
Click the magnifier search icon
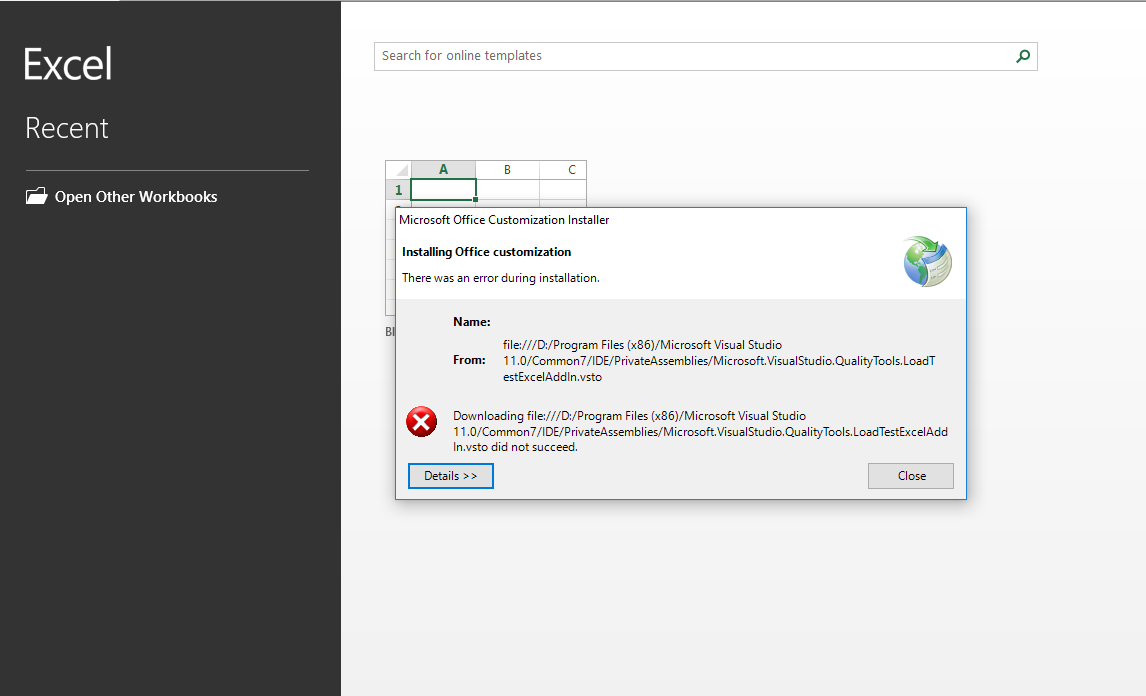point(1023,56)
